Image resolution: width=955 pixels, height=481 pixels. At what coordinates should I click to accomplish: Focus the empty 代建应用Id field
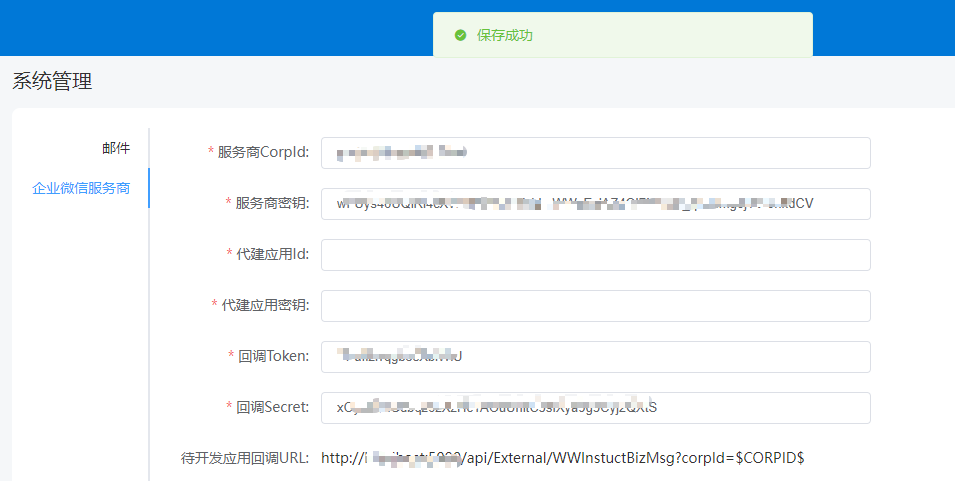pyautogui.click(x=595, y=255)
